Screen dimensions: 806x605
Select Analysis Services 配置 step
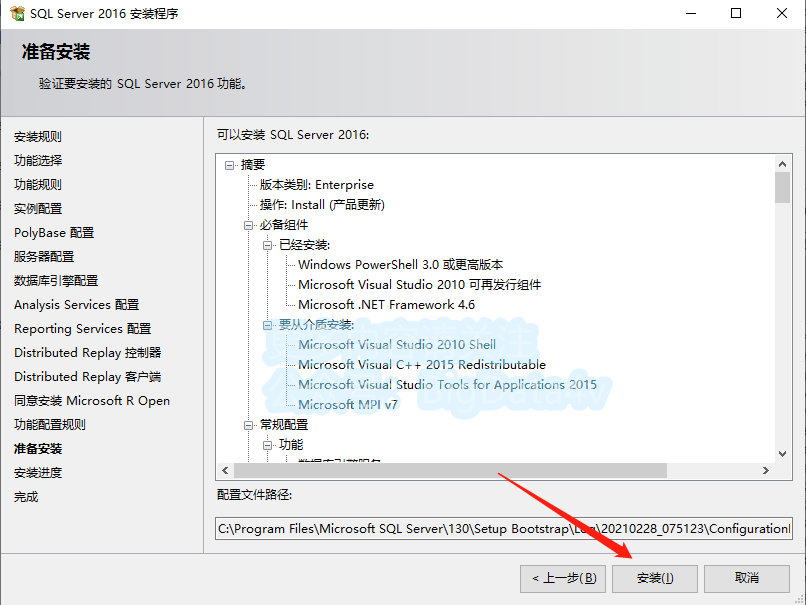(77, 305)
